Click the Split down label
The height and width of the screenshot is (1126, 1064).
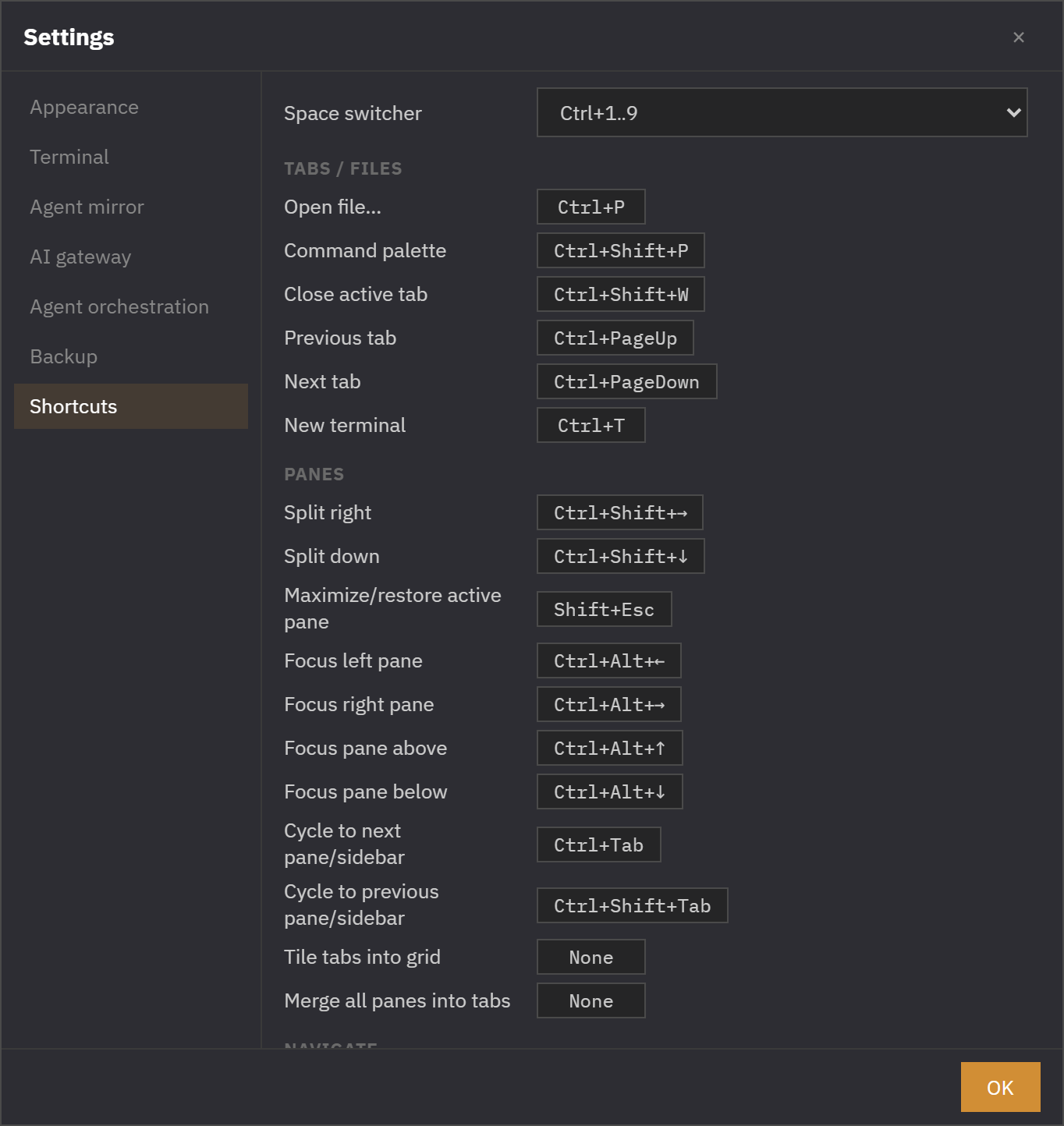coord(332,556)
